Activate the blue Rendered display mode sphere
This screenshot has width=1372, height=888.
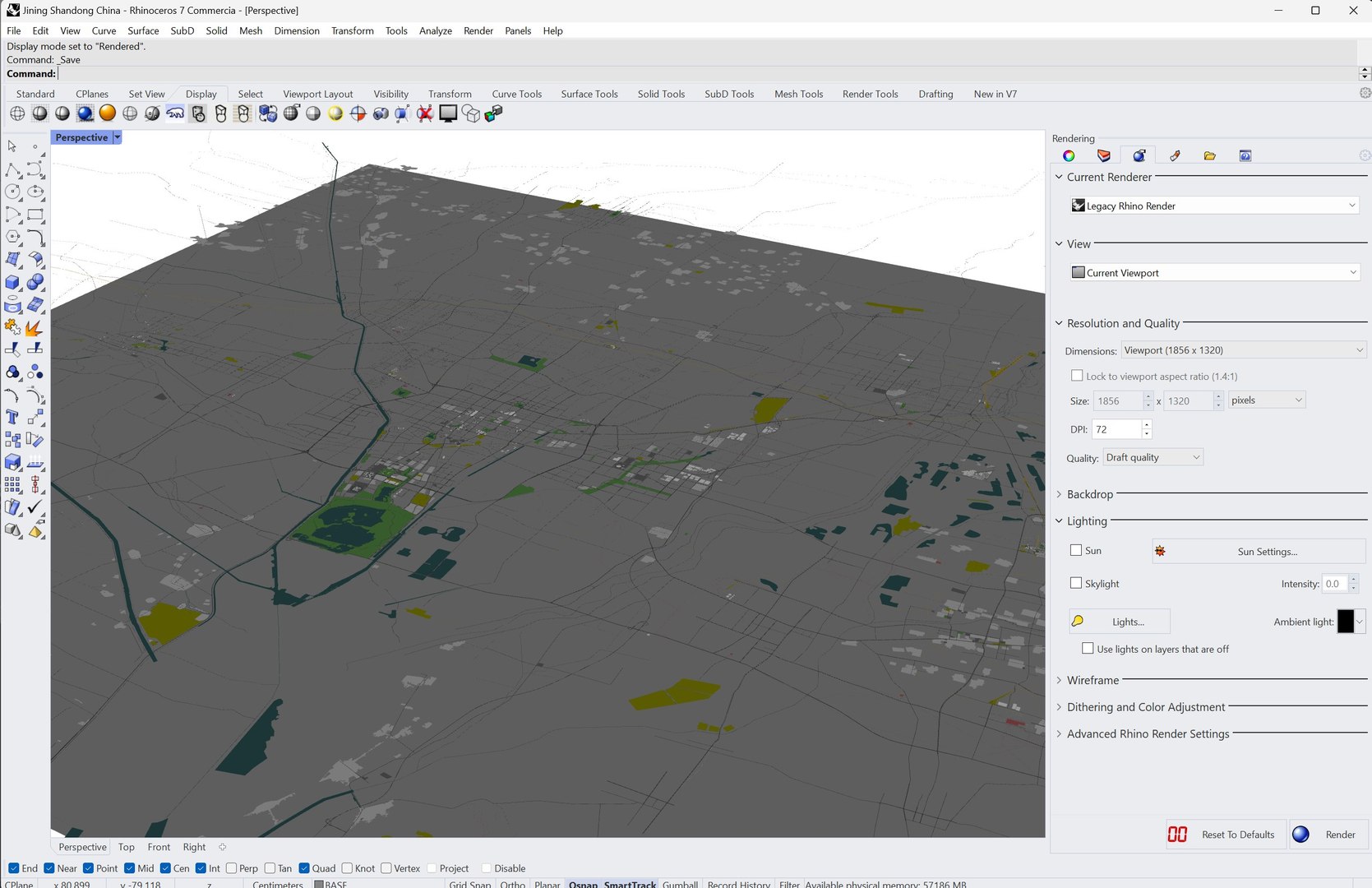85,113
